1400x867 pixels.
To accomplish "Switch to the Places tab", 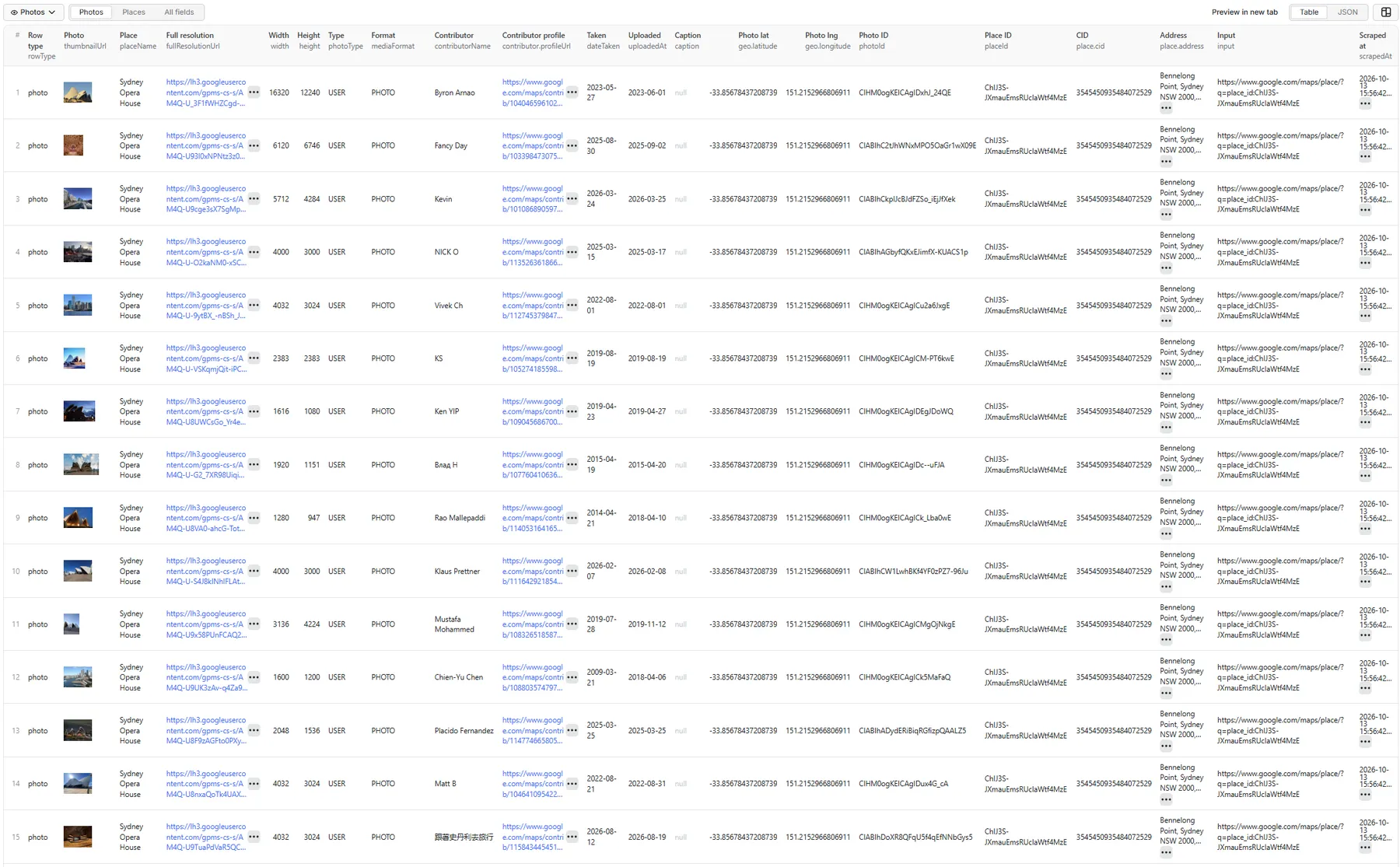I will 134,12.
